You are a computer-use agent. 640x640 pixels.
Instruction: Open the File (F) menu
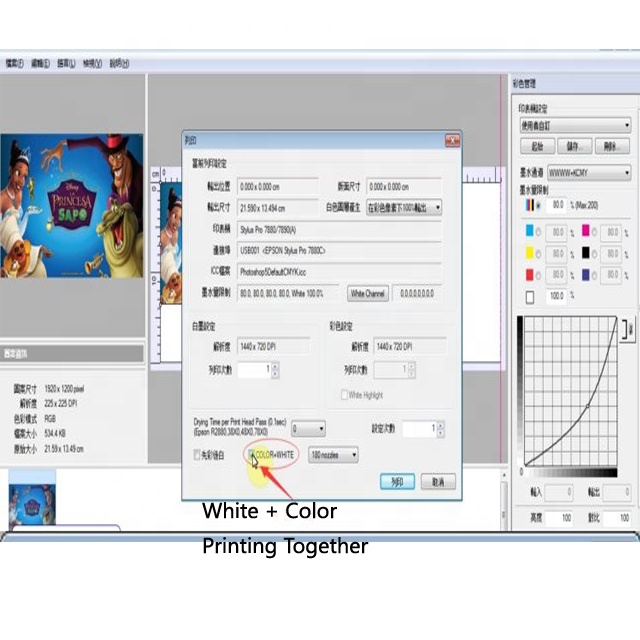coord(15,63)
